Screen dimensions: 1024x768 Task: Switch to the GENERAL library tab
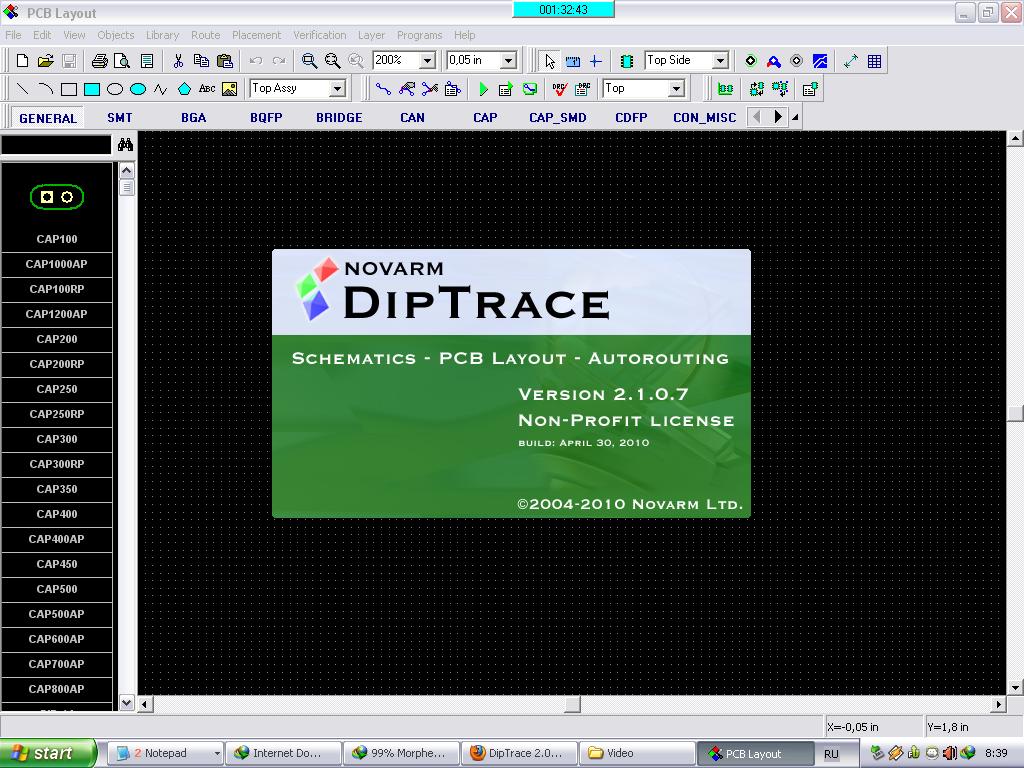coord(48,118)
